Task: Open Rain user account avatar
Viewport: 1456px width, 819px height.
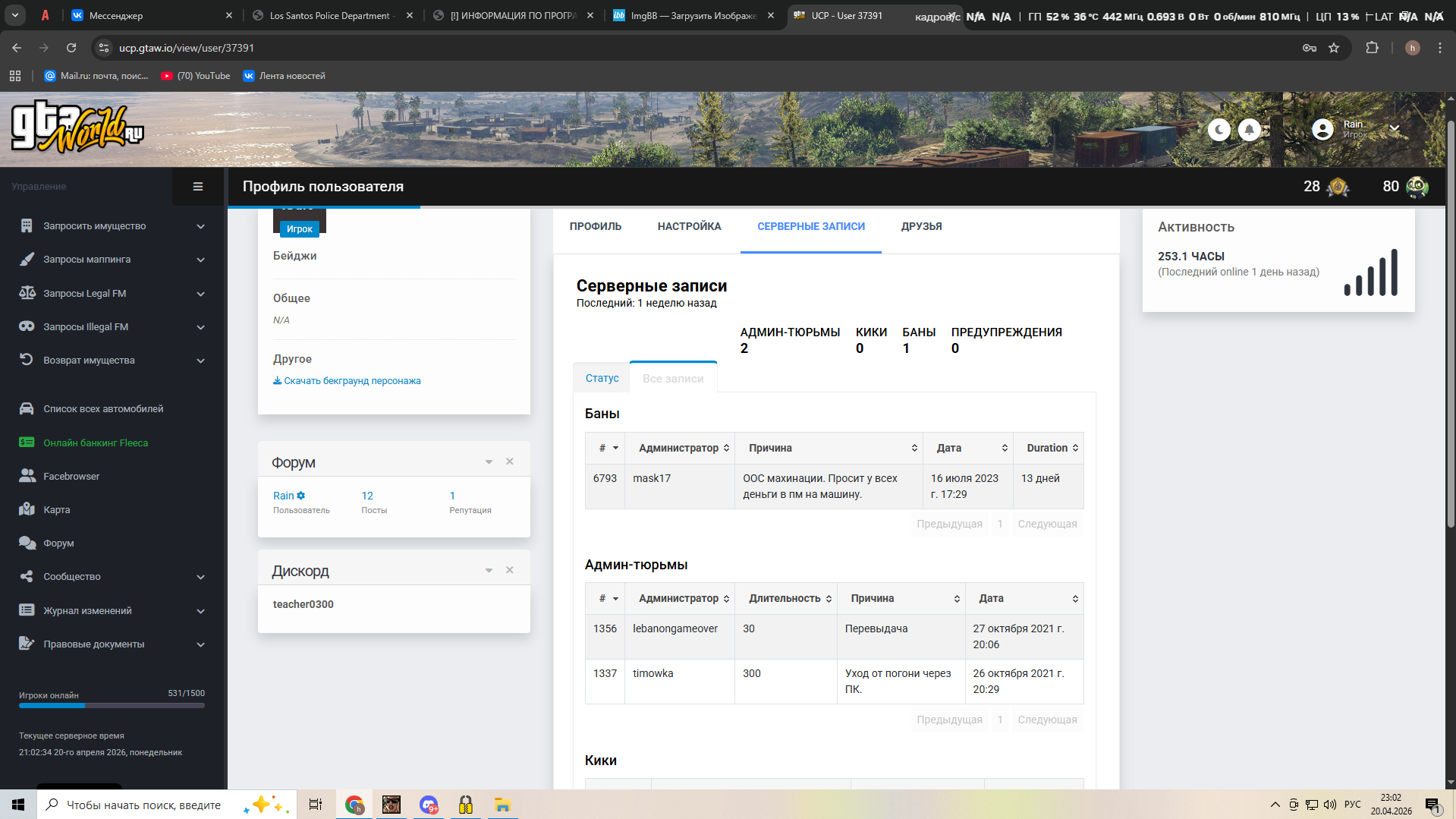Action: click(1322, 130)
